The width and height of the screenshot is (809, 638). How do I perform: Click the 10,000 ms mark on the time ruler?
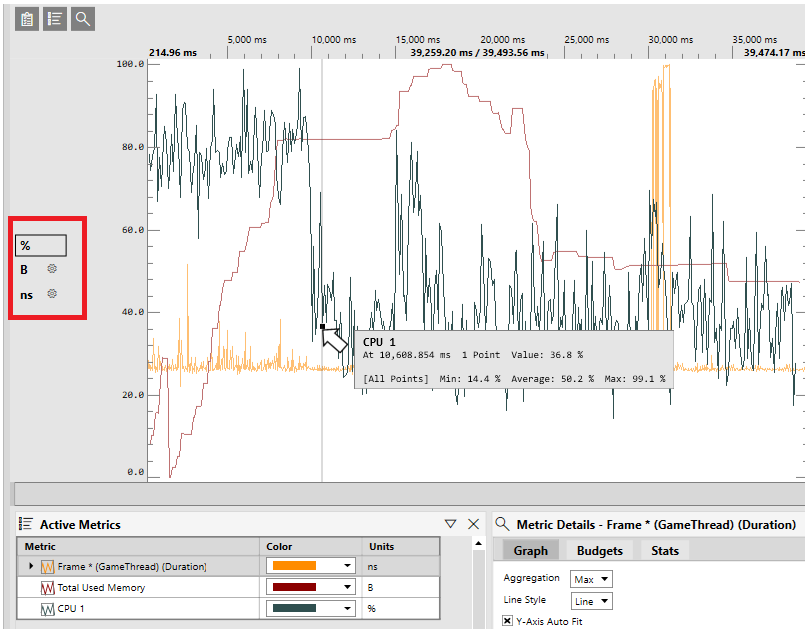pos(334,40)
